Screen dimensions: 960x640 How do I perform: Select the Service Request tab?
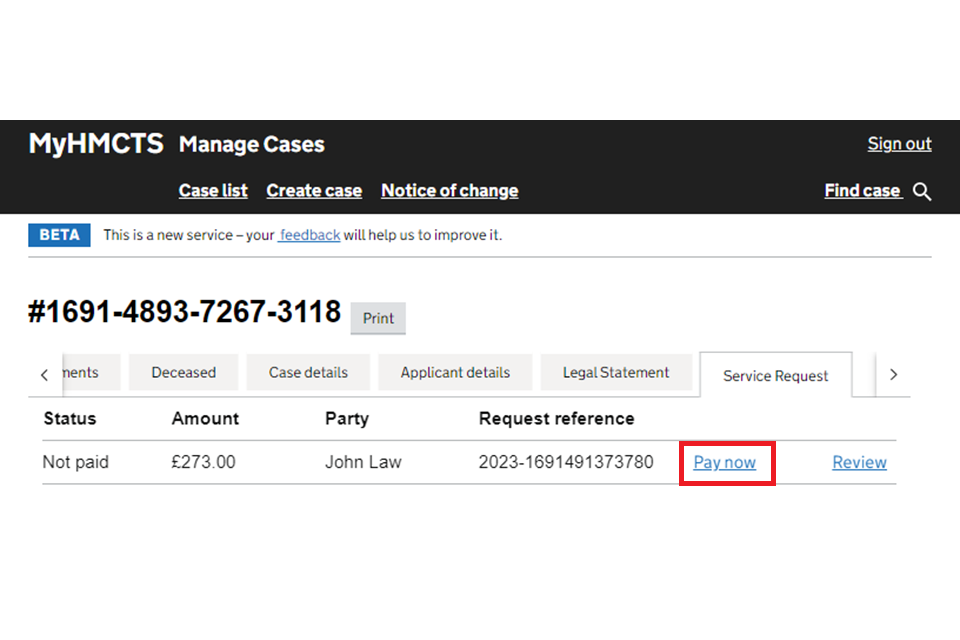[775, 376]
